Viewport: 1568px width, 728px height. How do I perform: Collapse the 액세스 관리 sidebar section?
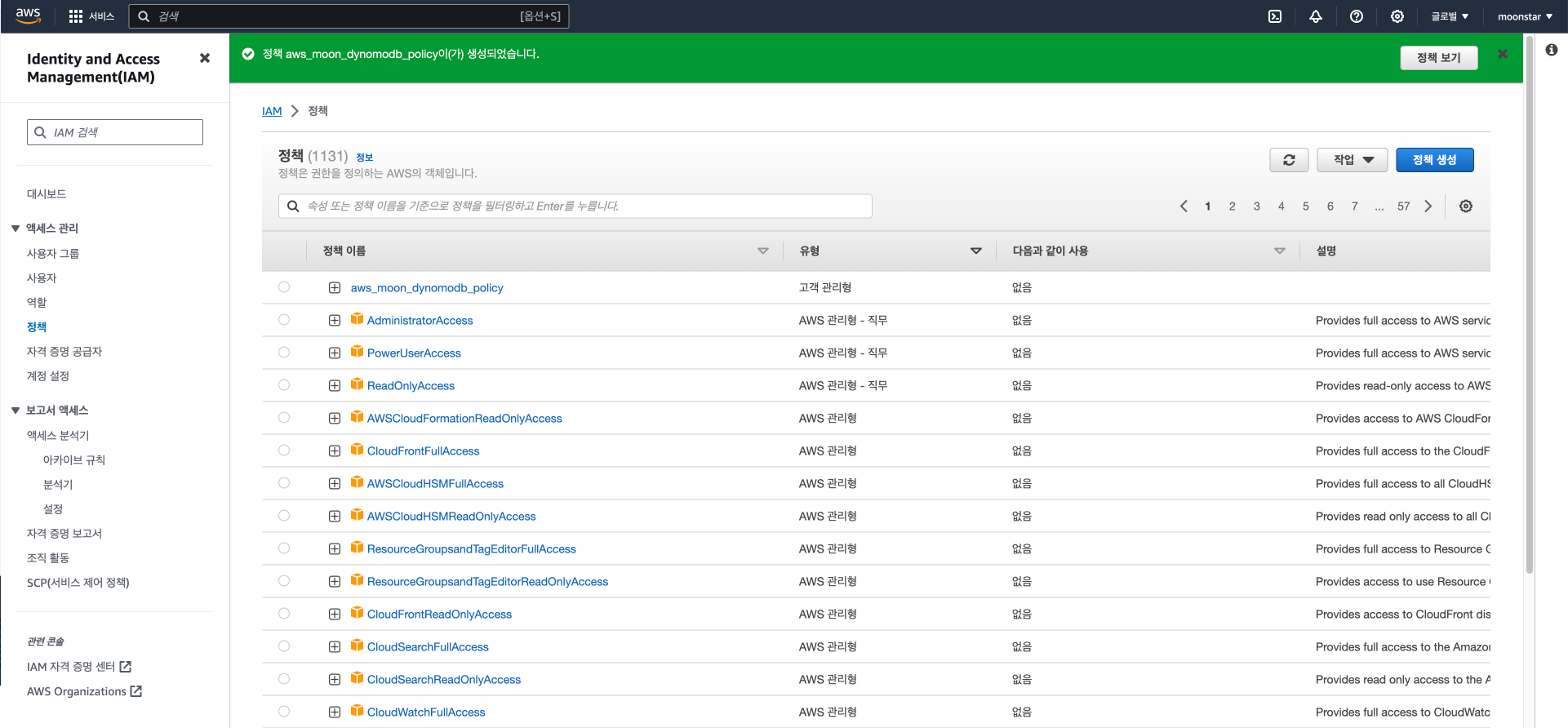coord(15,229)
